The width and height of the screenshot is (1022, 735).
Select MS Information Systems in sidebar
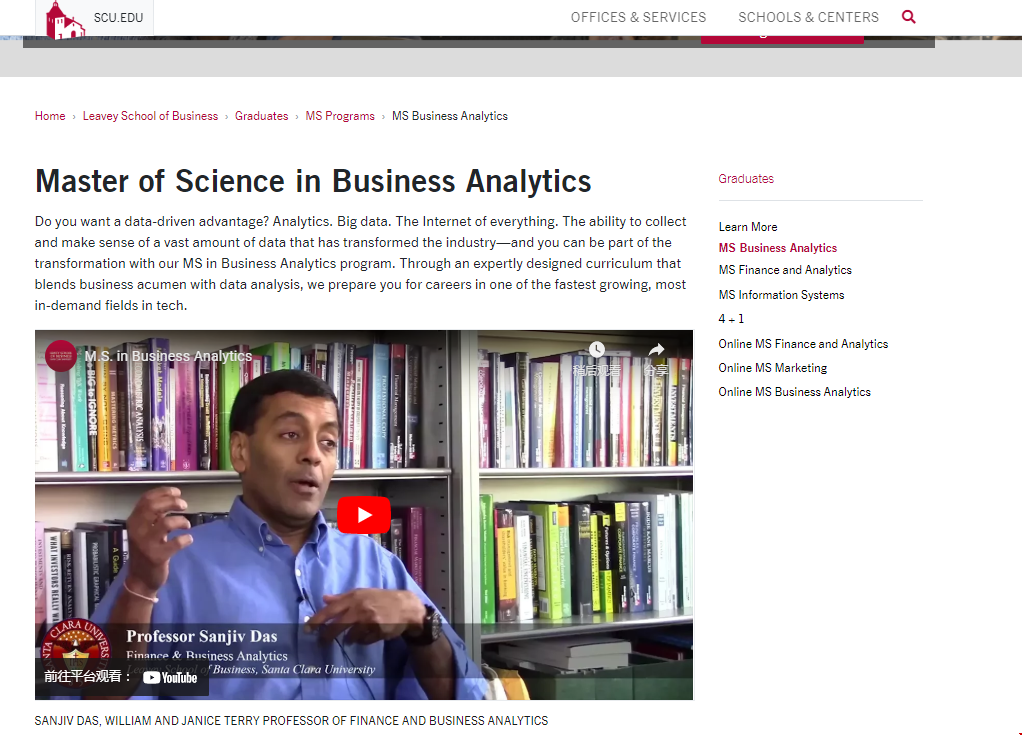coord(781,295)
